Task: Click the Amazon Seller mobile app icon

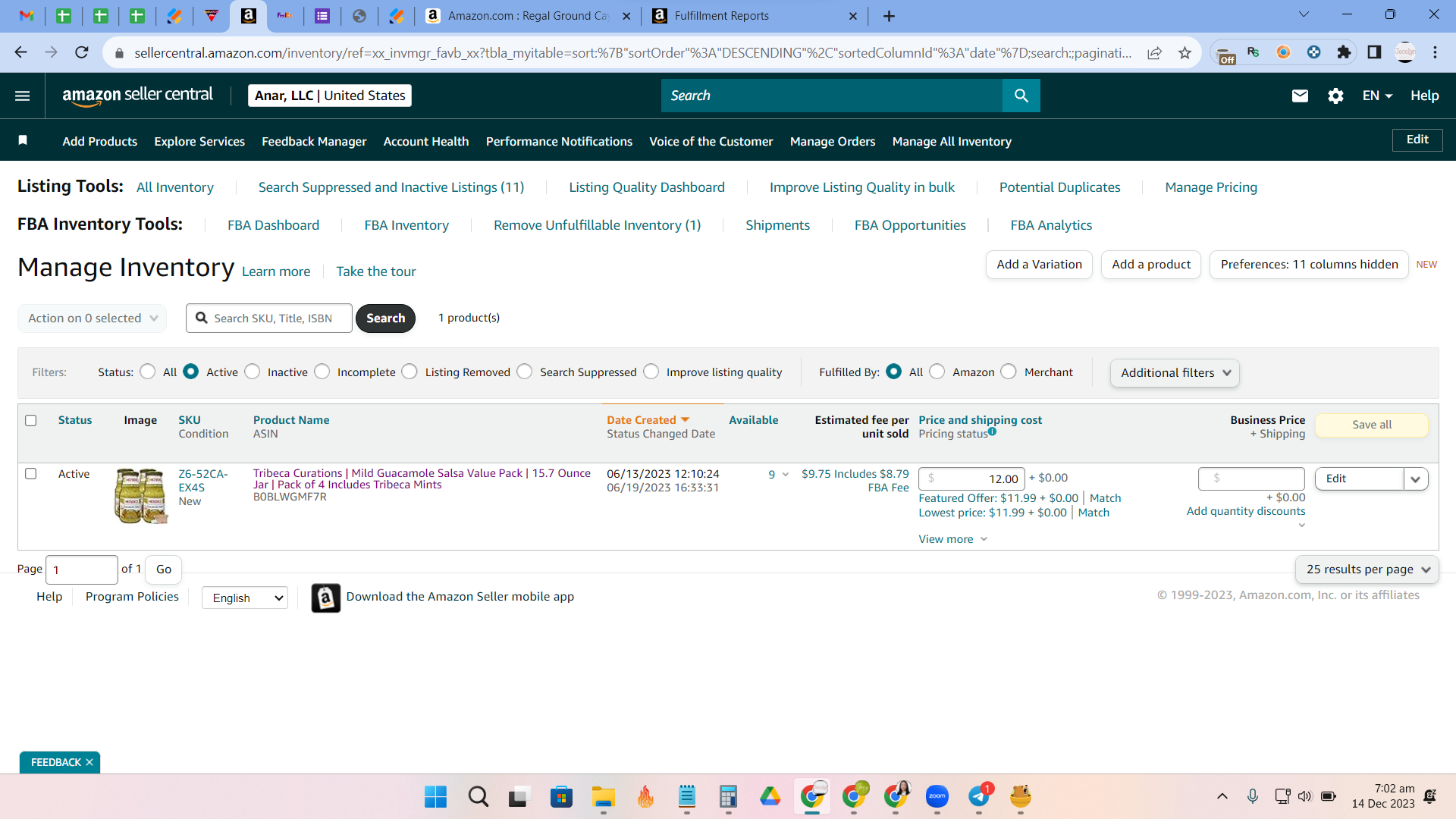Action: (326, 598)
